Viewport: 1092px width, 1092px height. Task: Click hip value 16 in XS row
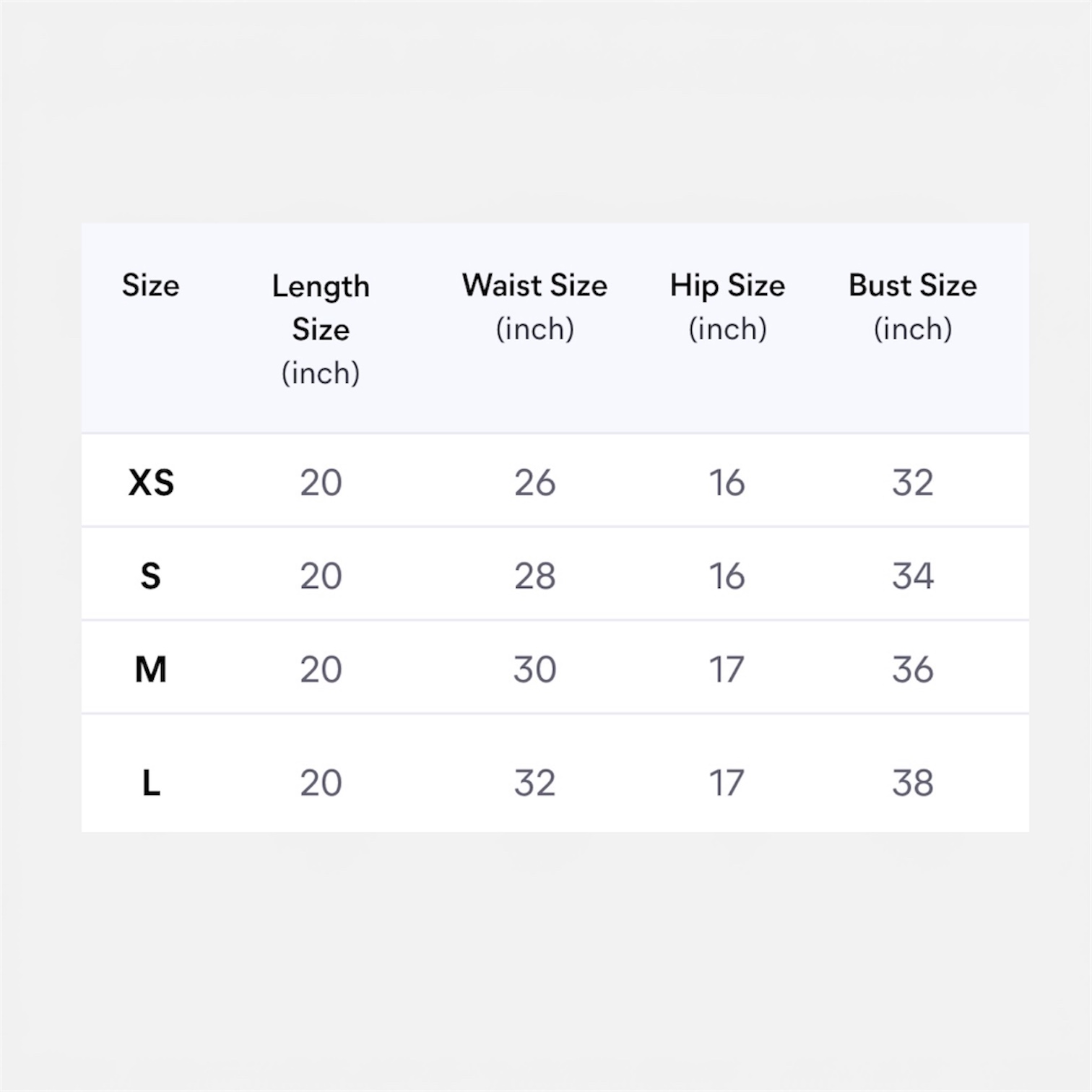click(727, 482)
